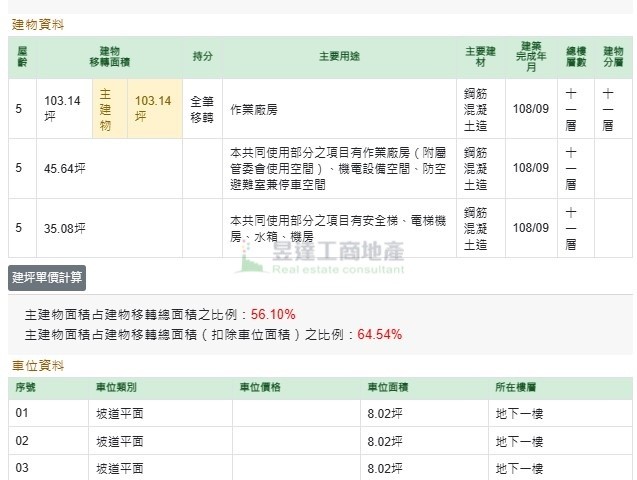Click the 建坪單價計算 button

tap(47, 277)
